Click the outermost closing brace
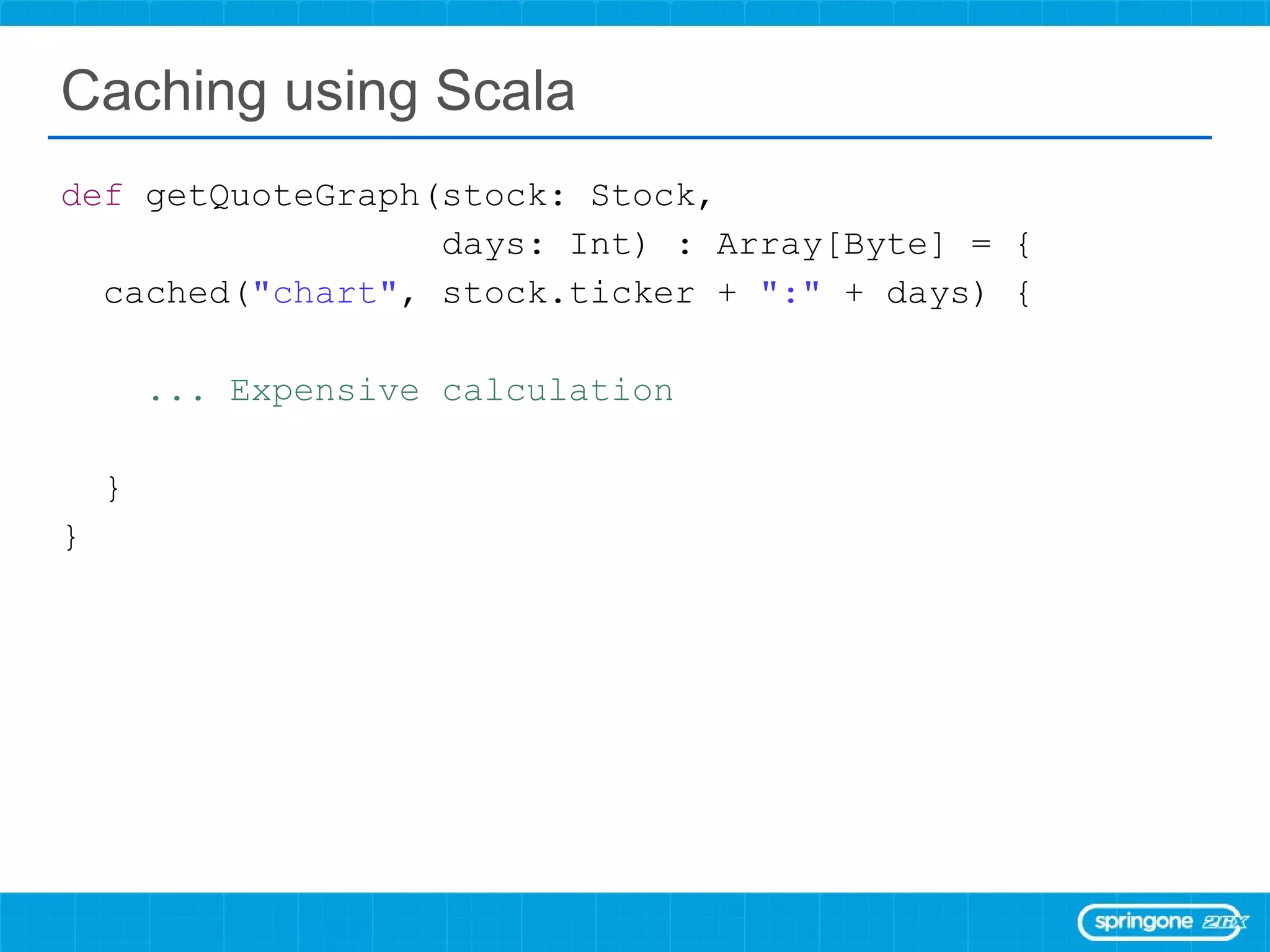The height and width of the screenshot is (952, 1270). pos(71,537)
